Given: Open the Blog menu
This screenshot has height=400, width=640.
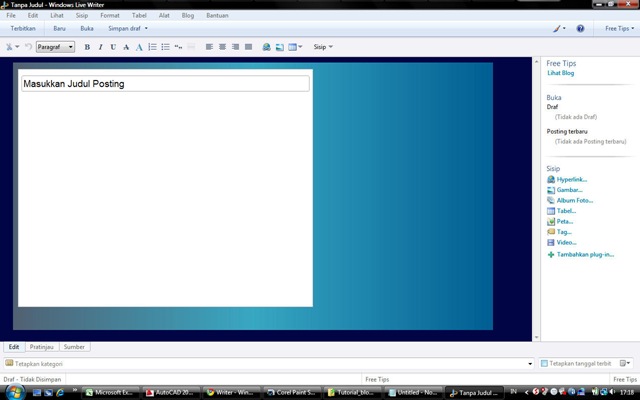Looking at the screenshot, I should 188,16.
